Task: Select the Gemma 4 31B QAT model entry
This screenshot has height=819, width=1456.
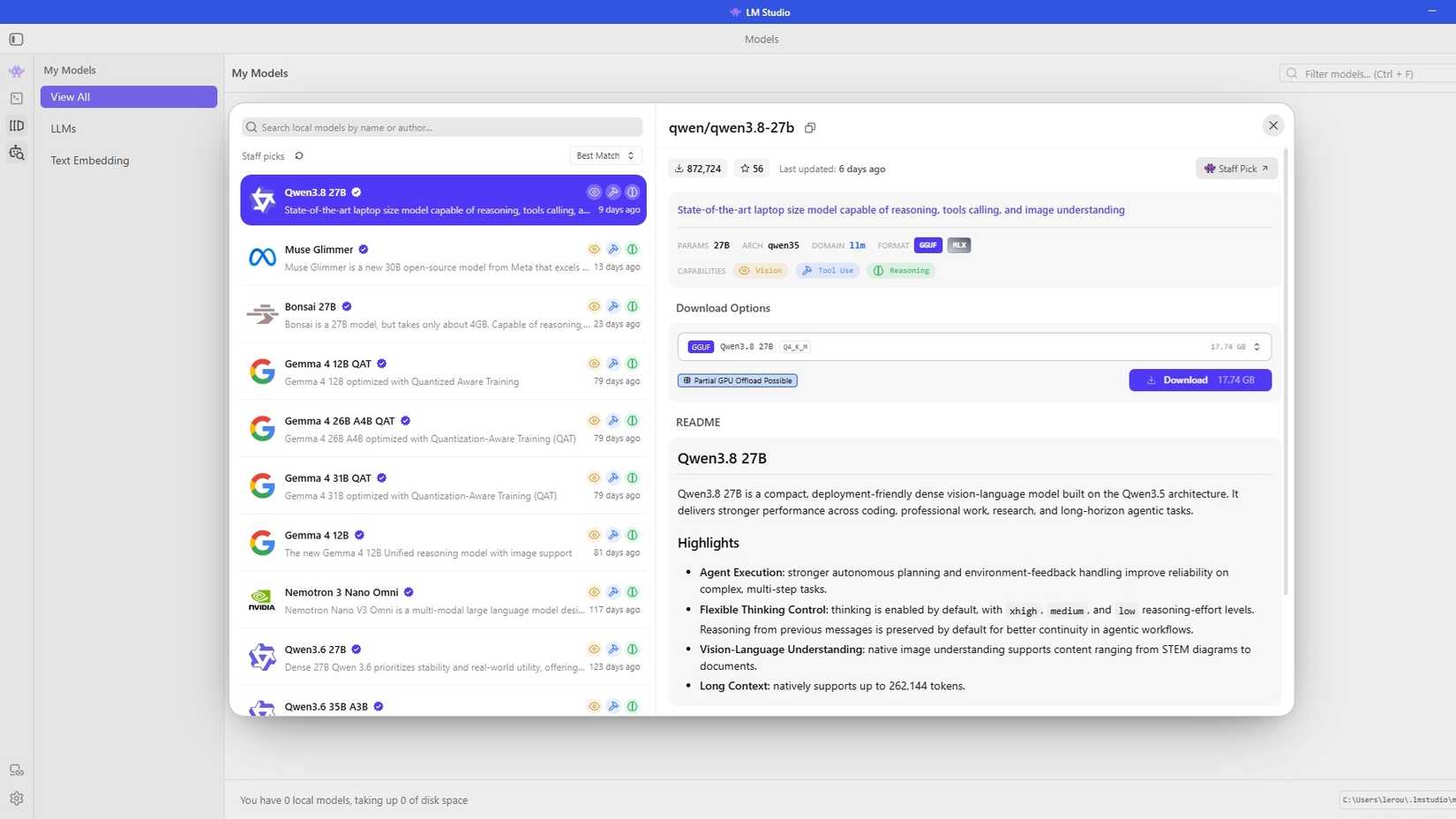Action: (443, 486)
